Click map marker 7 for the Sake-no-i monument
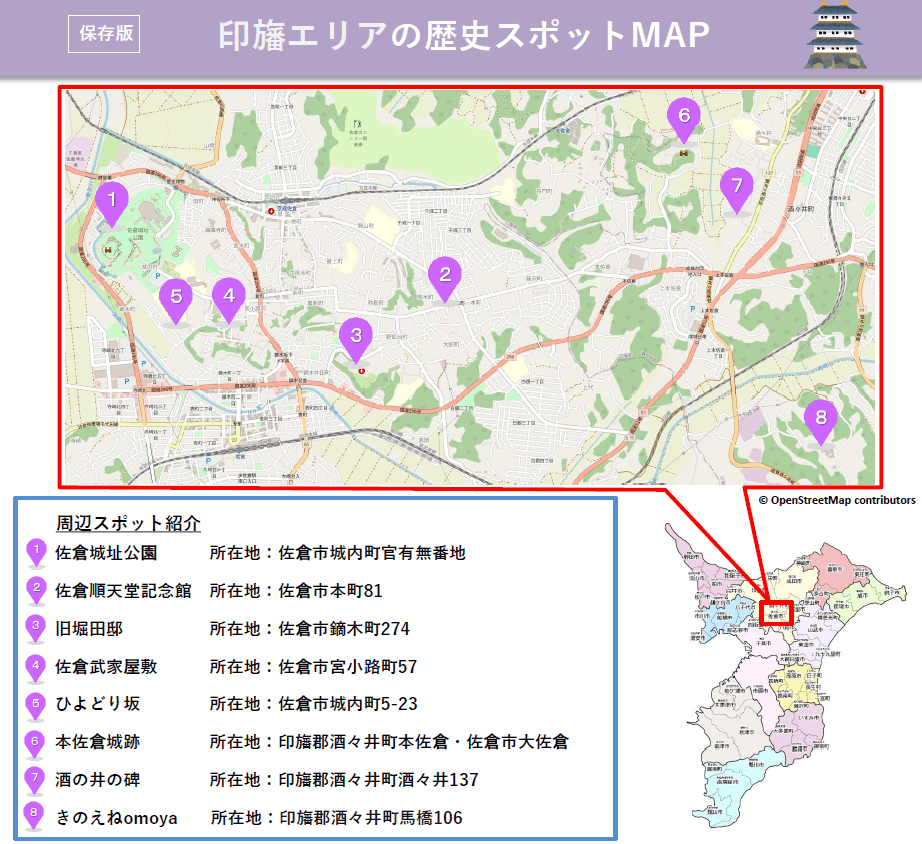 [x=737, y=184]
